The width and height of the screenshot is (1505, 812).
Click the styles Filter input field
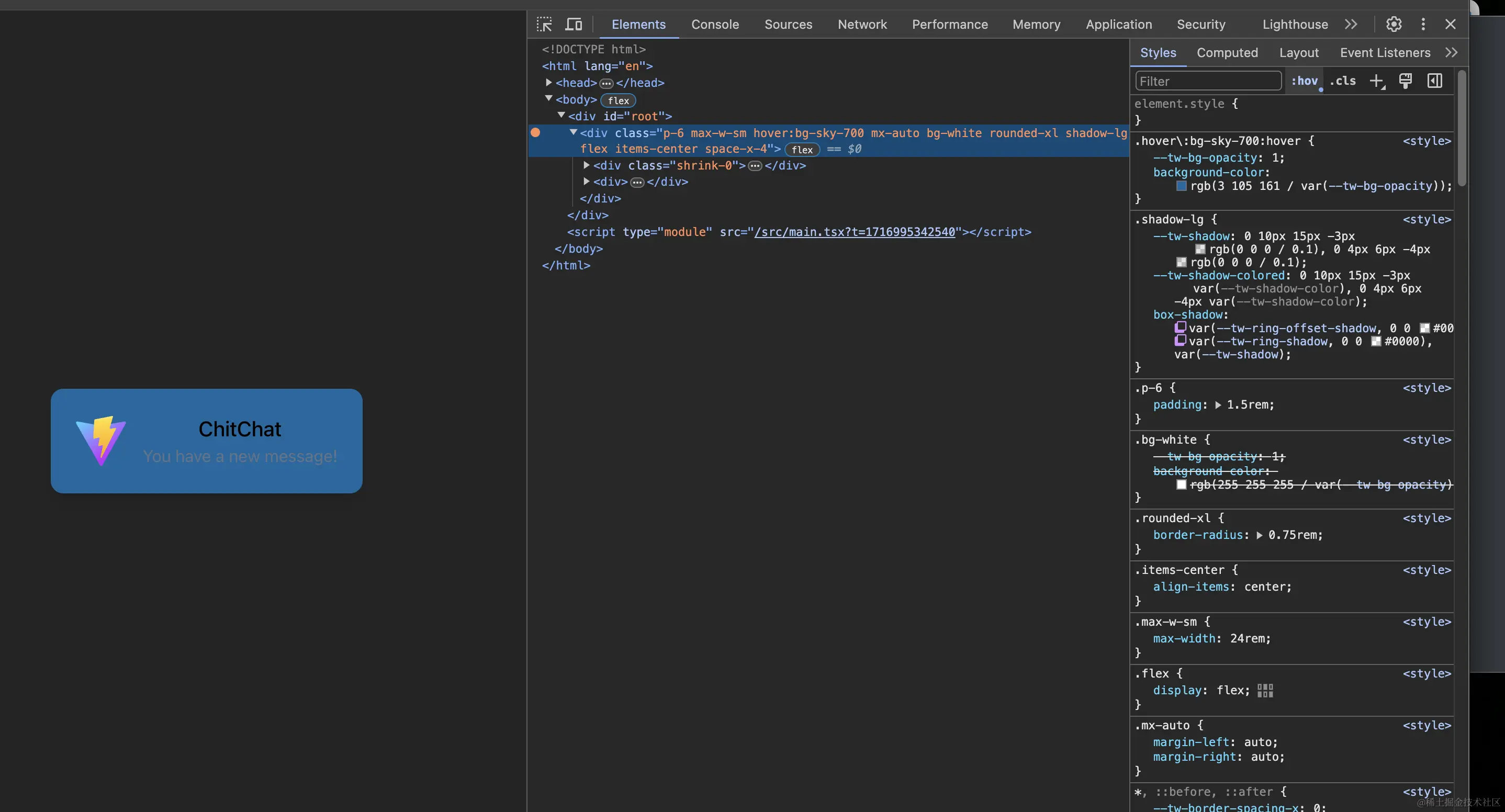point(1208,81)
